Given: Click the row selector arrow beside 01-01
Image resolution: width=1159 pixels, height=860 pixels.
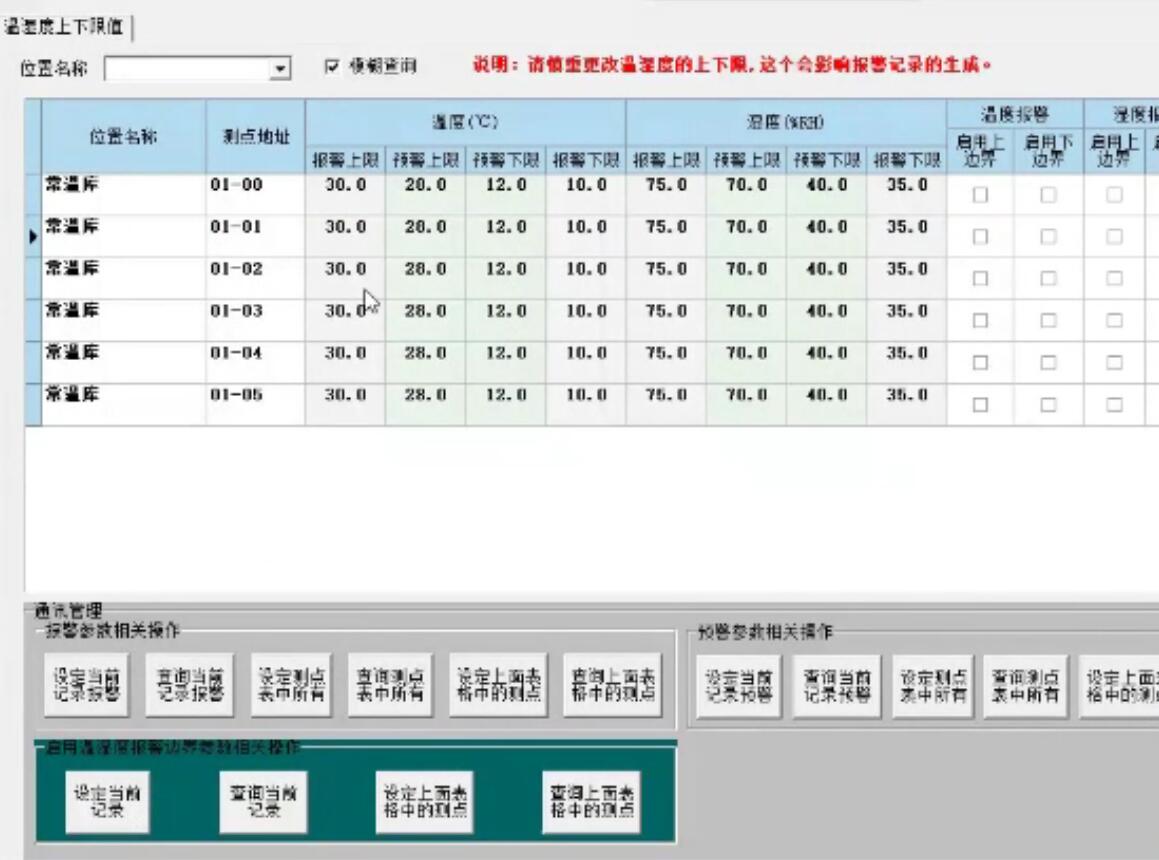Looking at the screenshot, I should 32,238.
